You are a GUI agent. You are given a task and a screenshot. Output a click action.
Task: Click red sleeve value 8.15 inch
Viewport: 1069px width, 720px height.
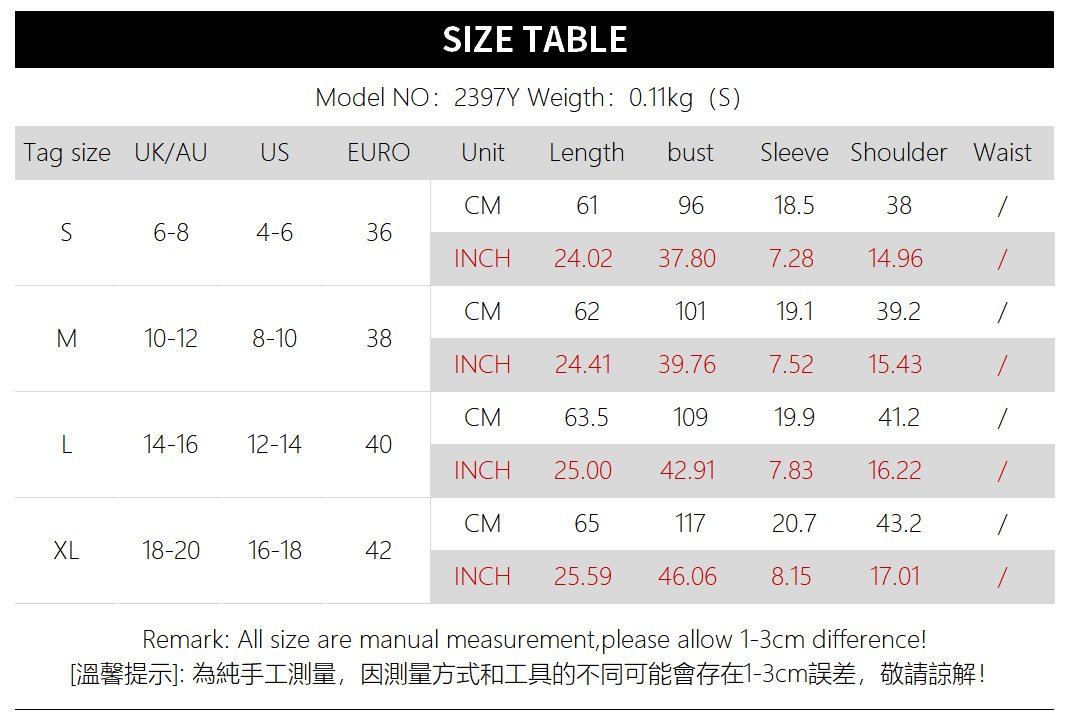pos(791,577)
